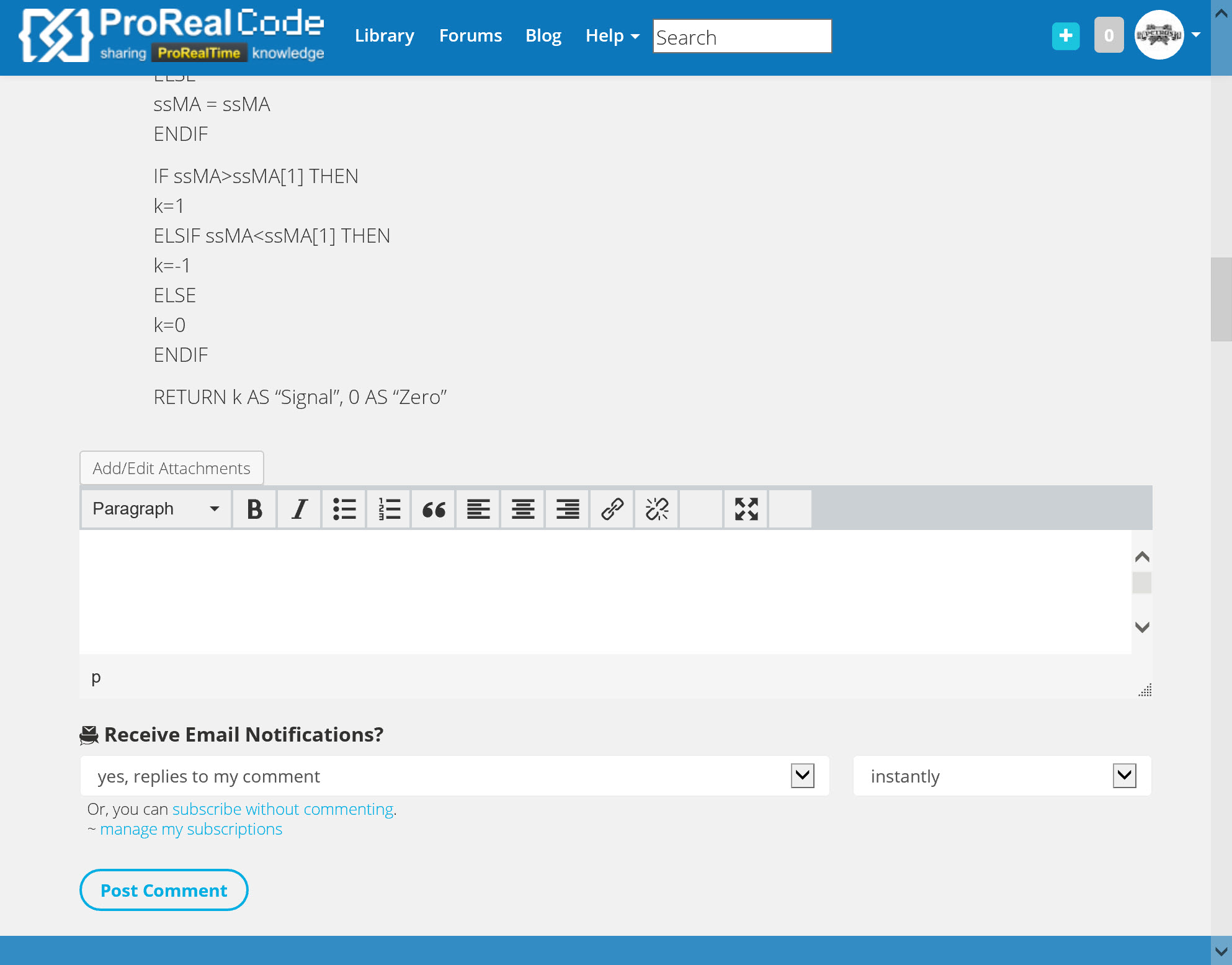Screen dimensions: 1232x965
Task: Insert a bulleted list
Action: (x=344, y=509)
